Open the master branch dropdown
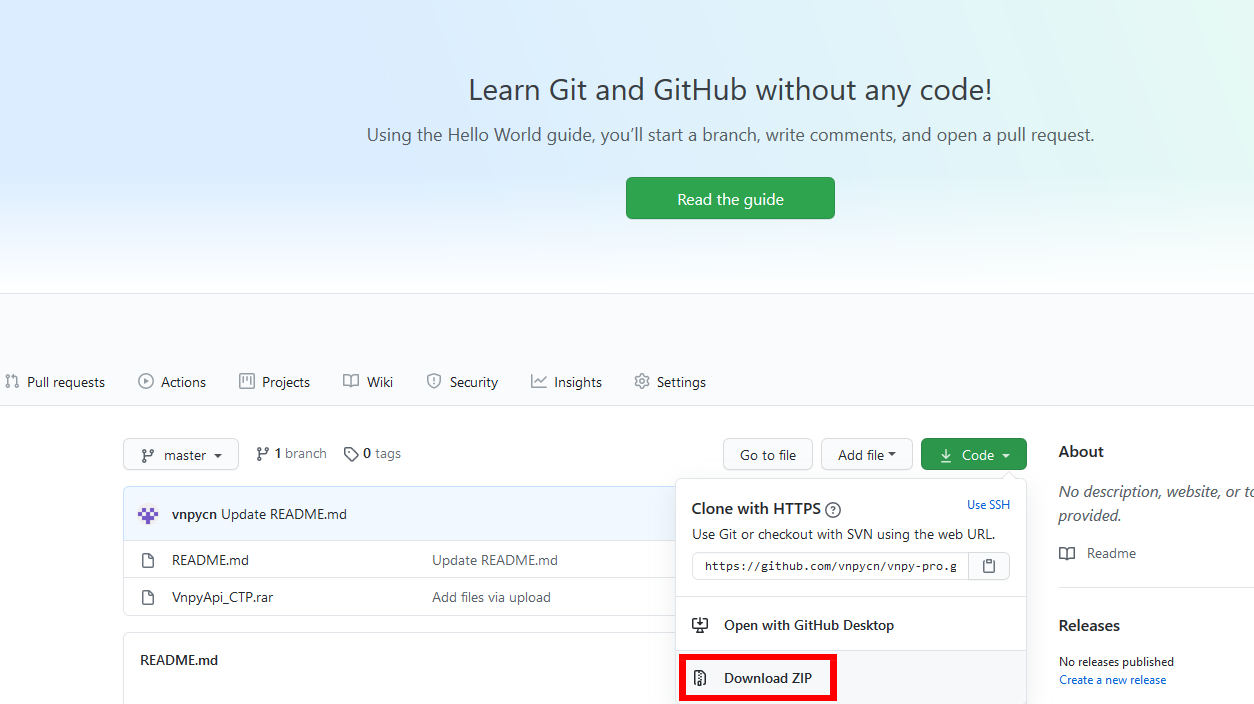 pyautogui.click(x=181, y=454)
